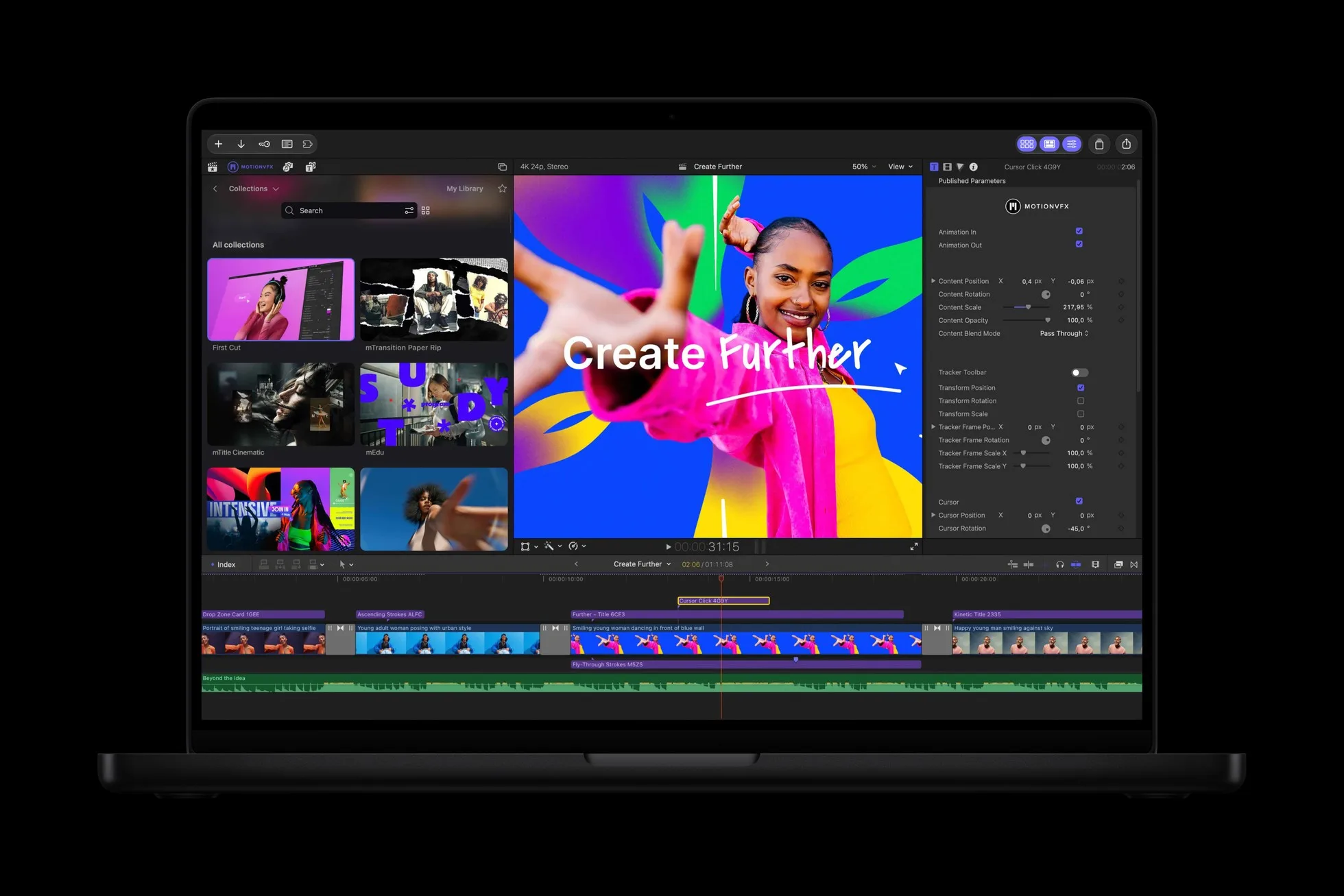1344x896 pixels.
Task: Turn on the Tracker Toolbar toggle
Action: [x=1079, y=372]
